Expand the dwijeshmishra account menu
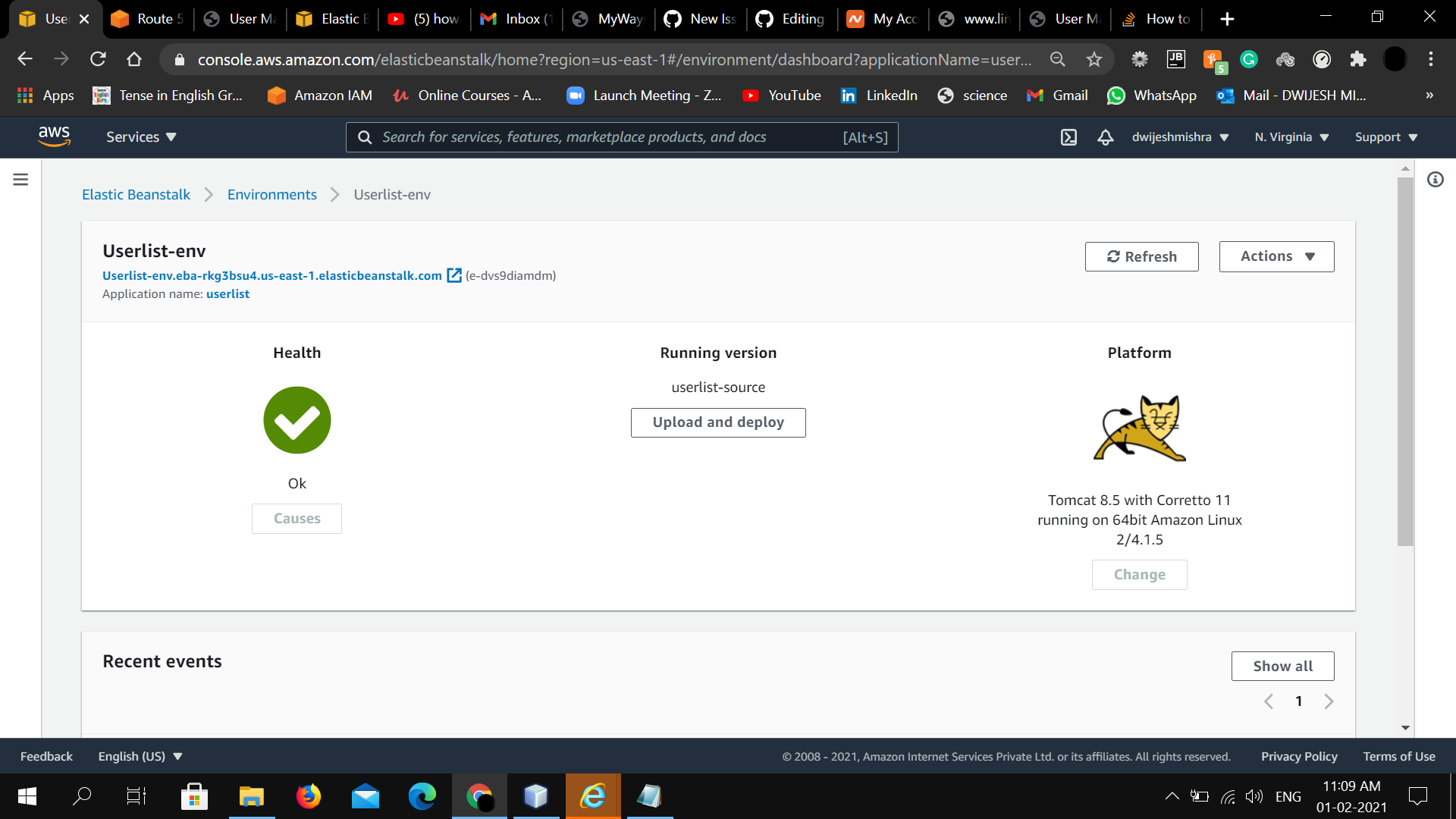Viewport: 1456px width, 819px height. pos(1179,137)
